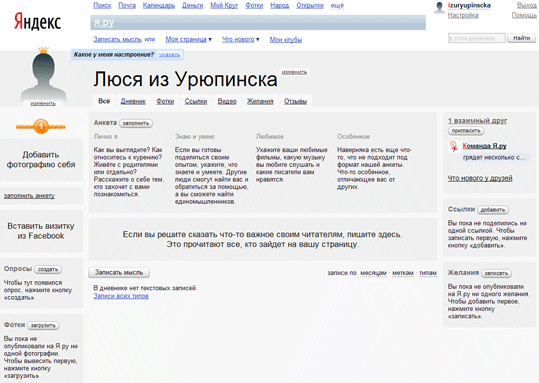Expand the ещё services list
539x383 pixels.
(337, 6)
